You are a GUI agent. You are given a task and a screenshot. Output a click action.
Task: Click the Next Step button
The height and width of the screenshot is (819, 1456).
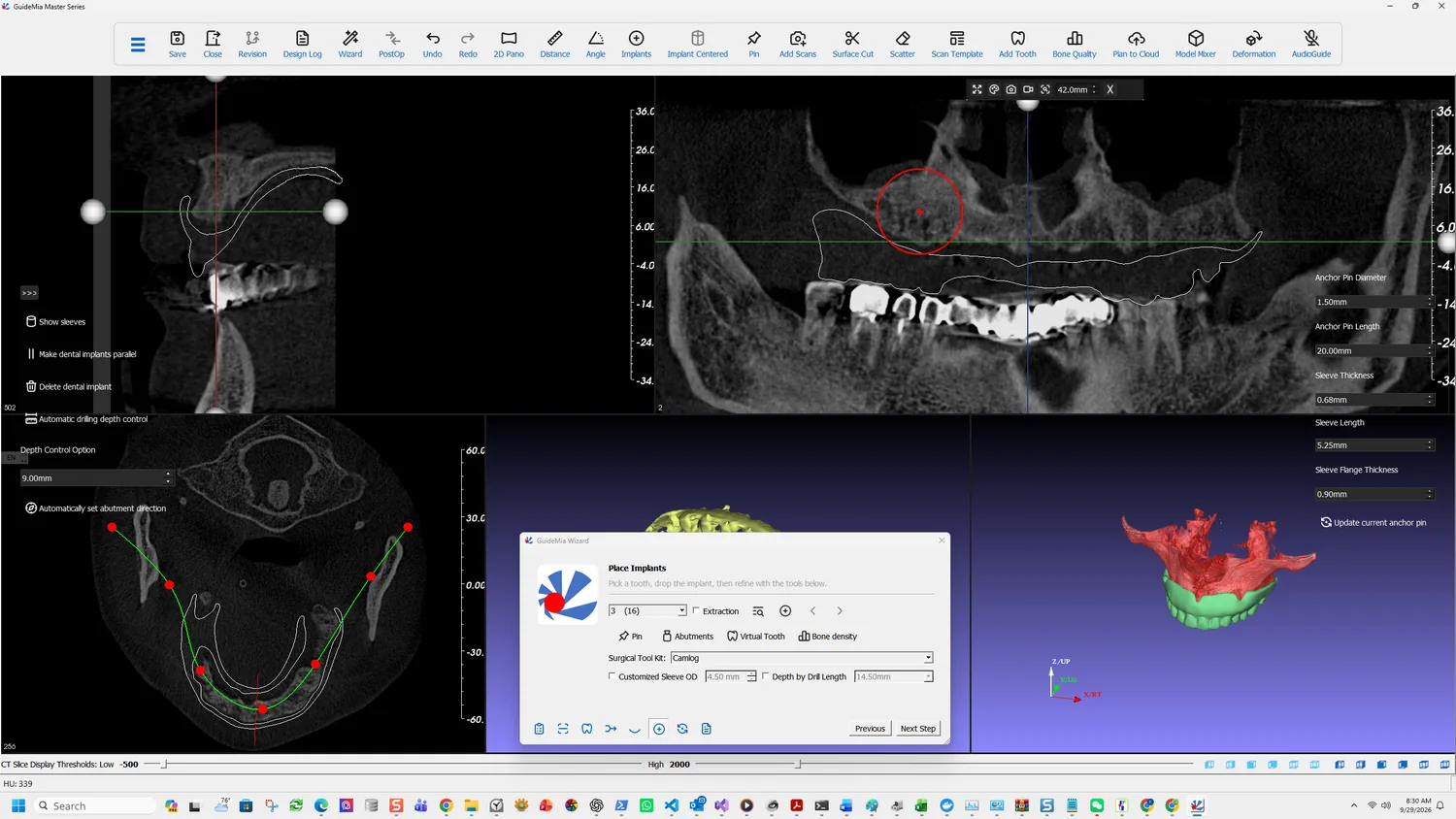click(x=917, y=728)
